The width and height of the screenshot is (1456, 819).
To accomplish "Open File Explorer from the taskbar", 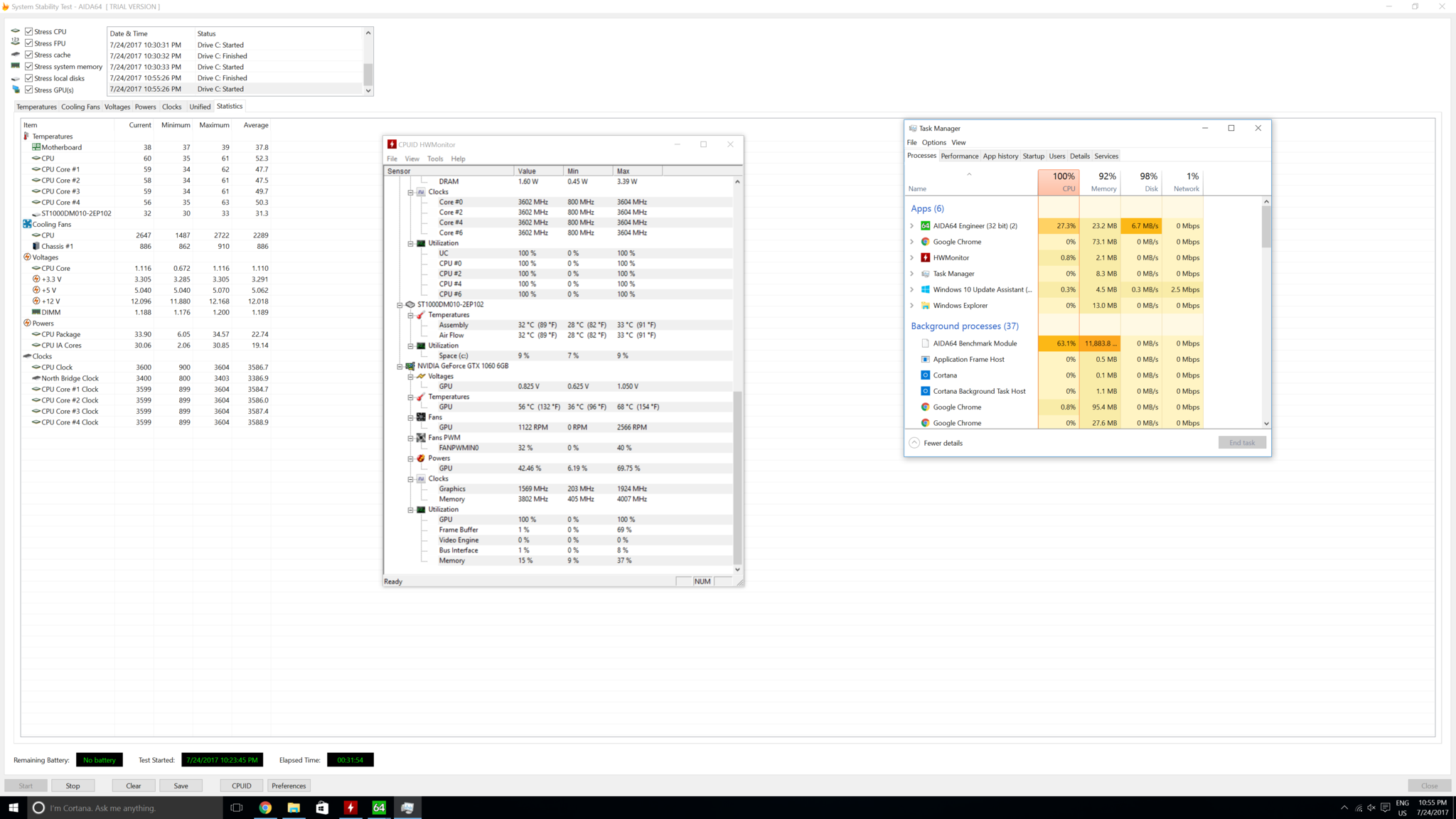I will (294, 808).
